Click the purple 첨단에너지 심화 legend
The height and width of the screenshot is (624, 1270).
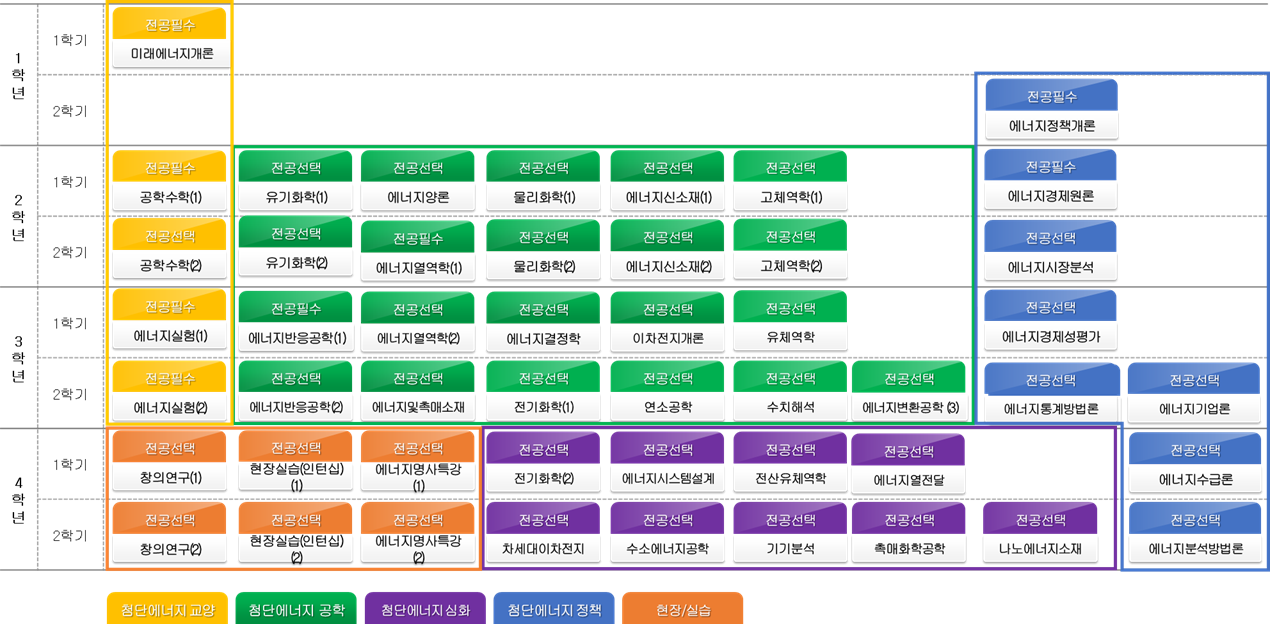click(425, 609)
